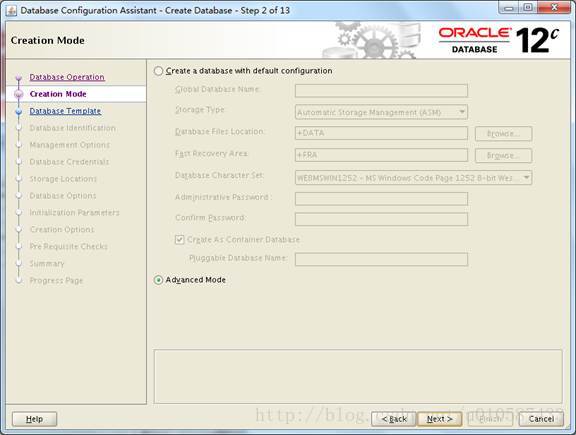Click the Fast Recovery Area field
The image size is (576, 435).
[381, 155]
